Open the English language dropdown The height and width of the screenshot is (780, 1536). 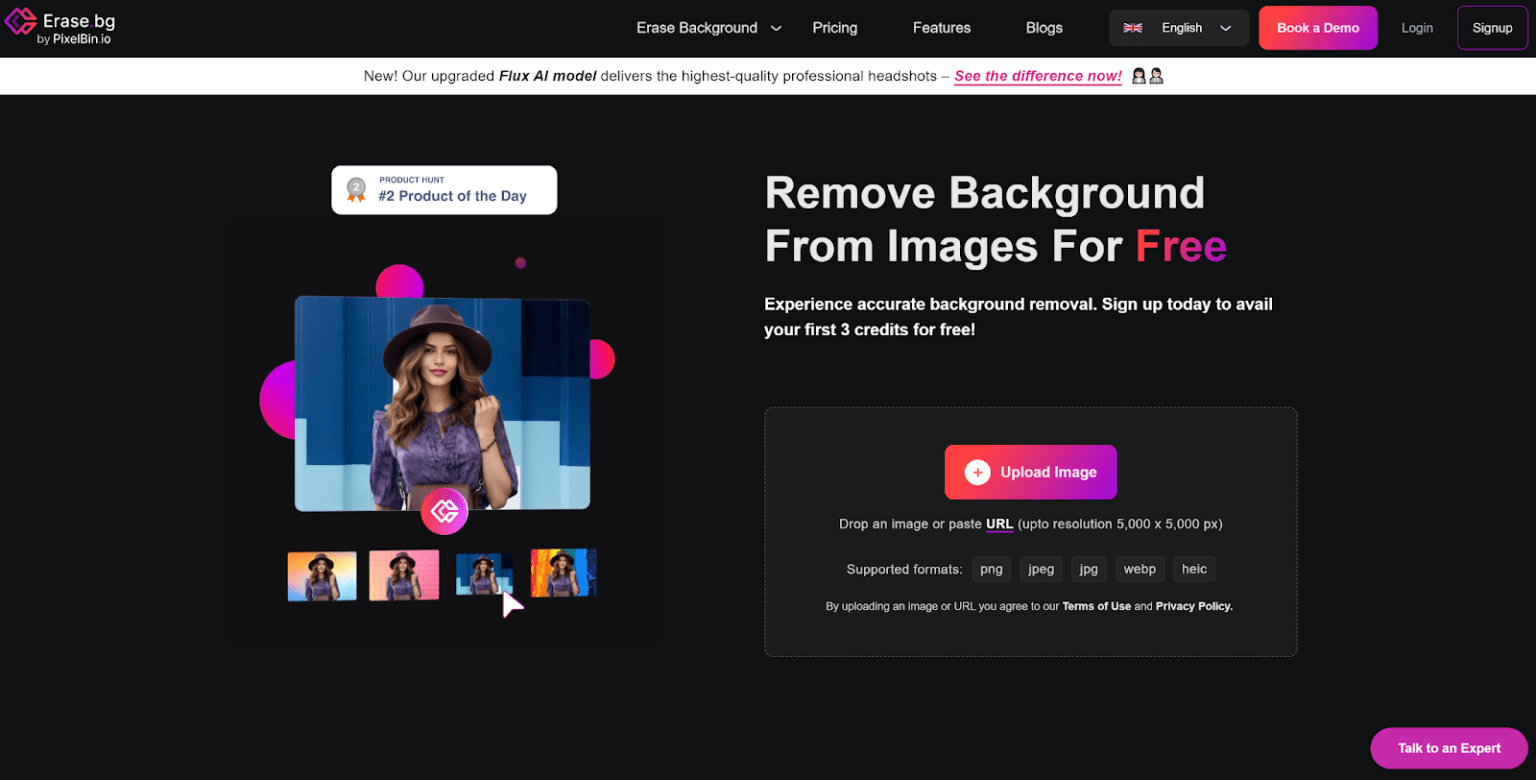(x=1181, y=28)
